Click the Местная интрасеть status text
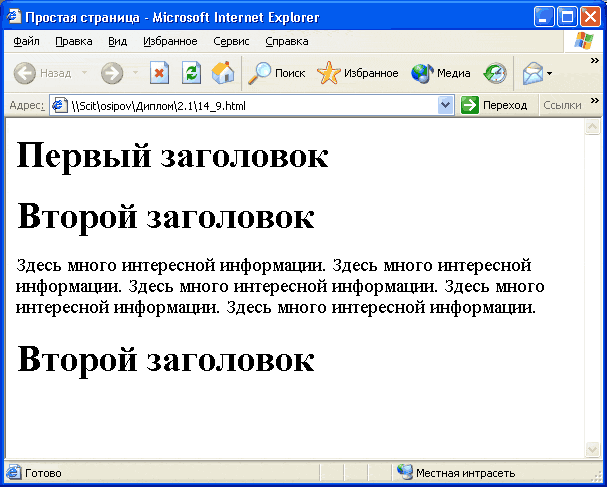The width and height of the screenshot is (607, 487). coord(465,473)
